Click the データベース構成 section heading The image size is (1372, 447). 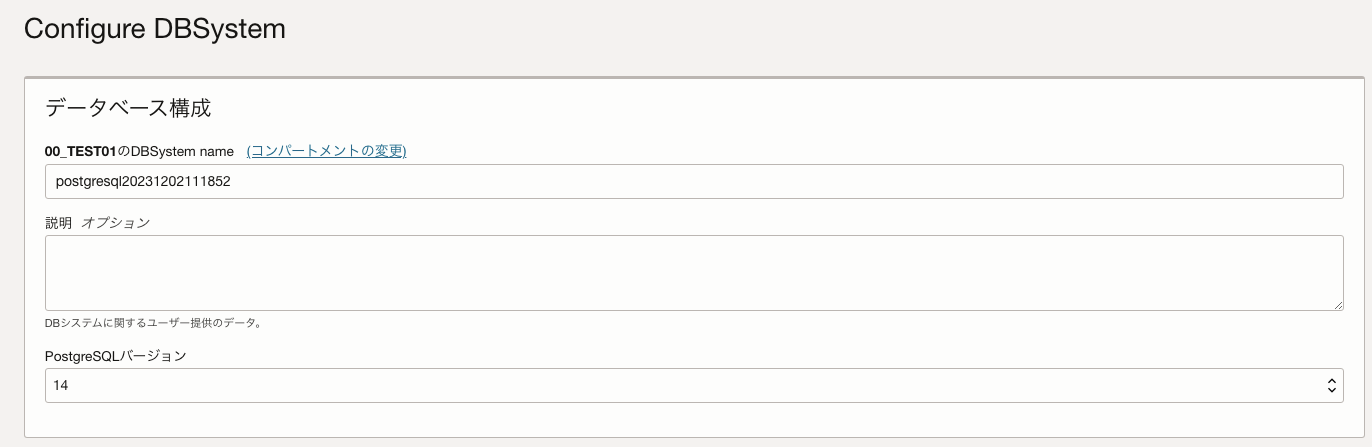(x=128, y=108)
